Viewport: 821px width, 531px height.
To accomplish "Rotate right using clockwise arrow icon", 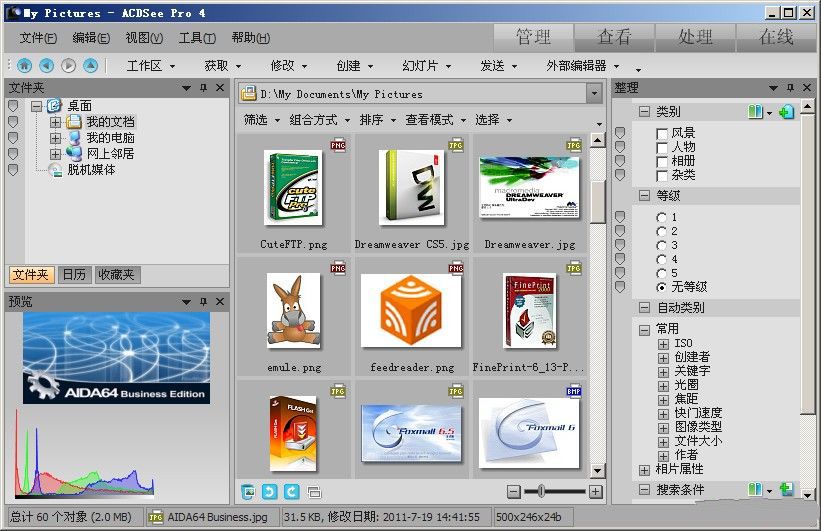I will click(292, 492).
